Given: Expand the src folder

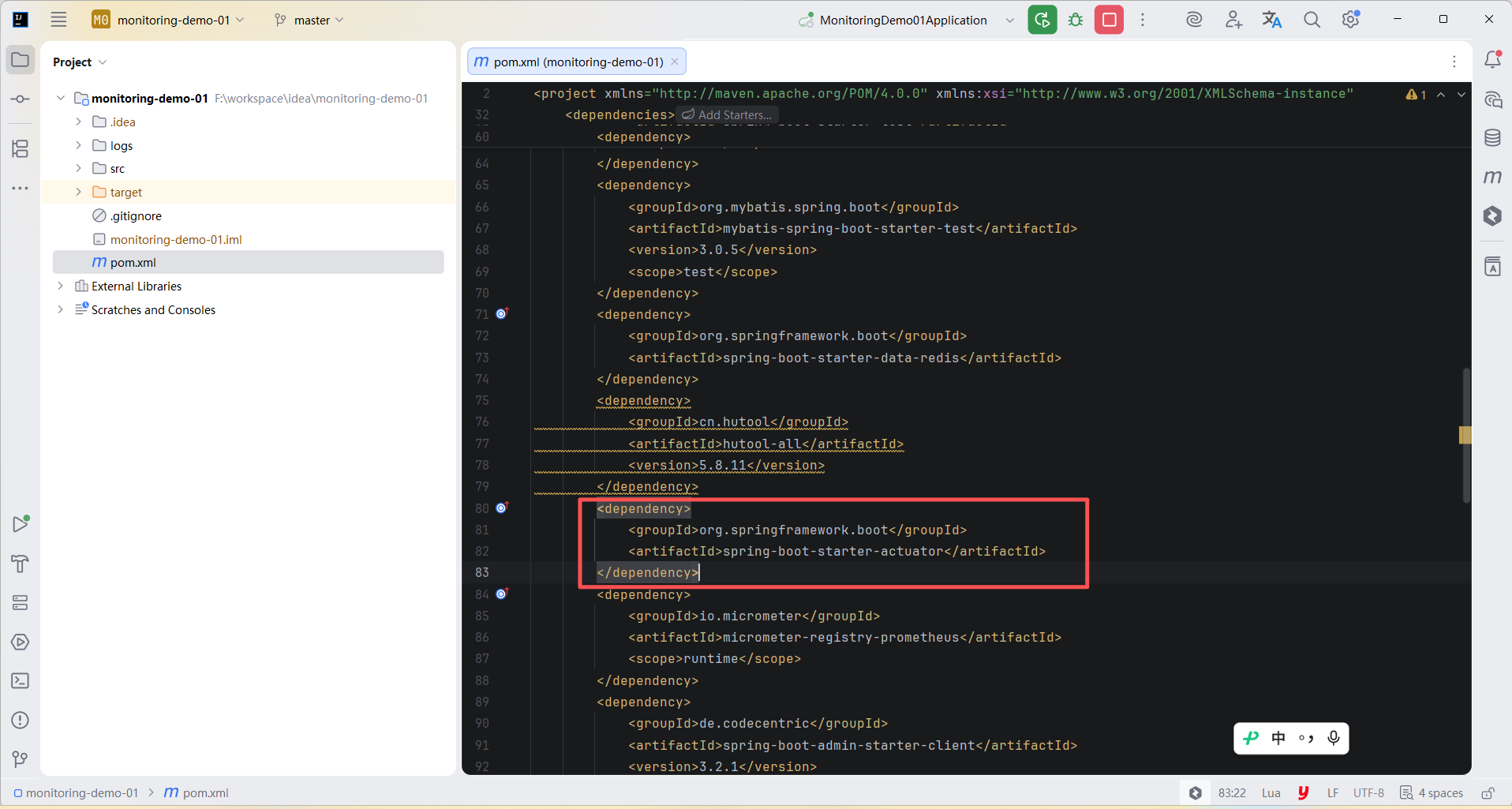Looking at the screenshot, I should coord(79,168).
